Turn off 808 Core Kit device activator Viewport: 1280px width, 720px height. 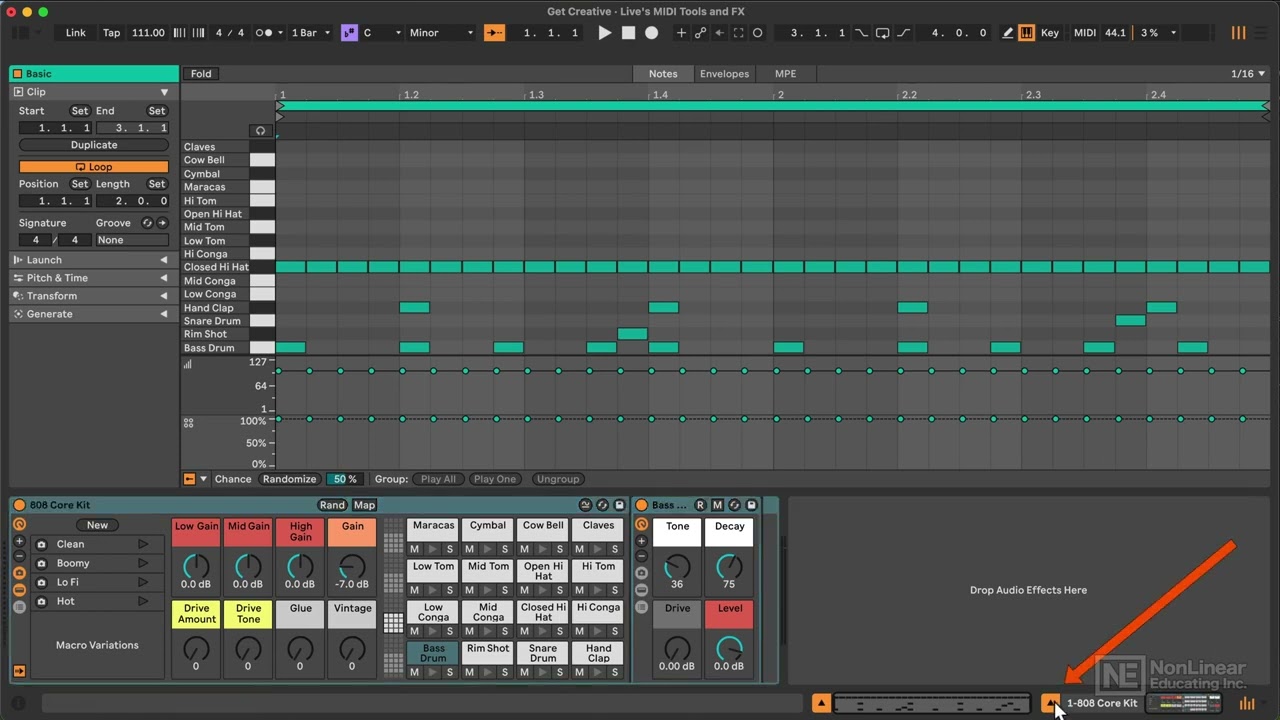19,505
